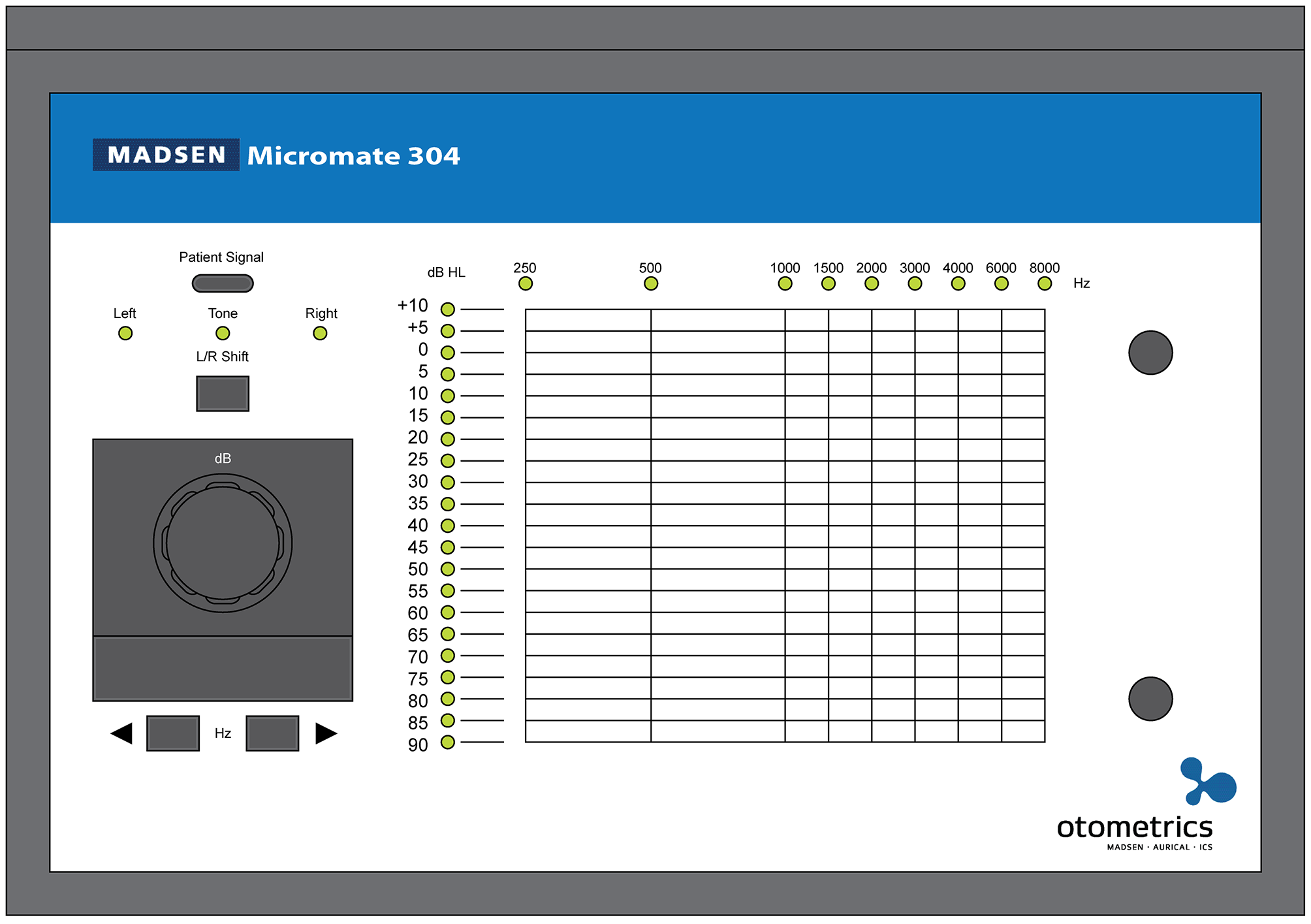Click the otometrics logo

tap(1135, 827)
